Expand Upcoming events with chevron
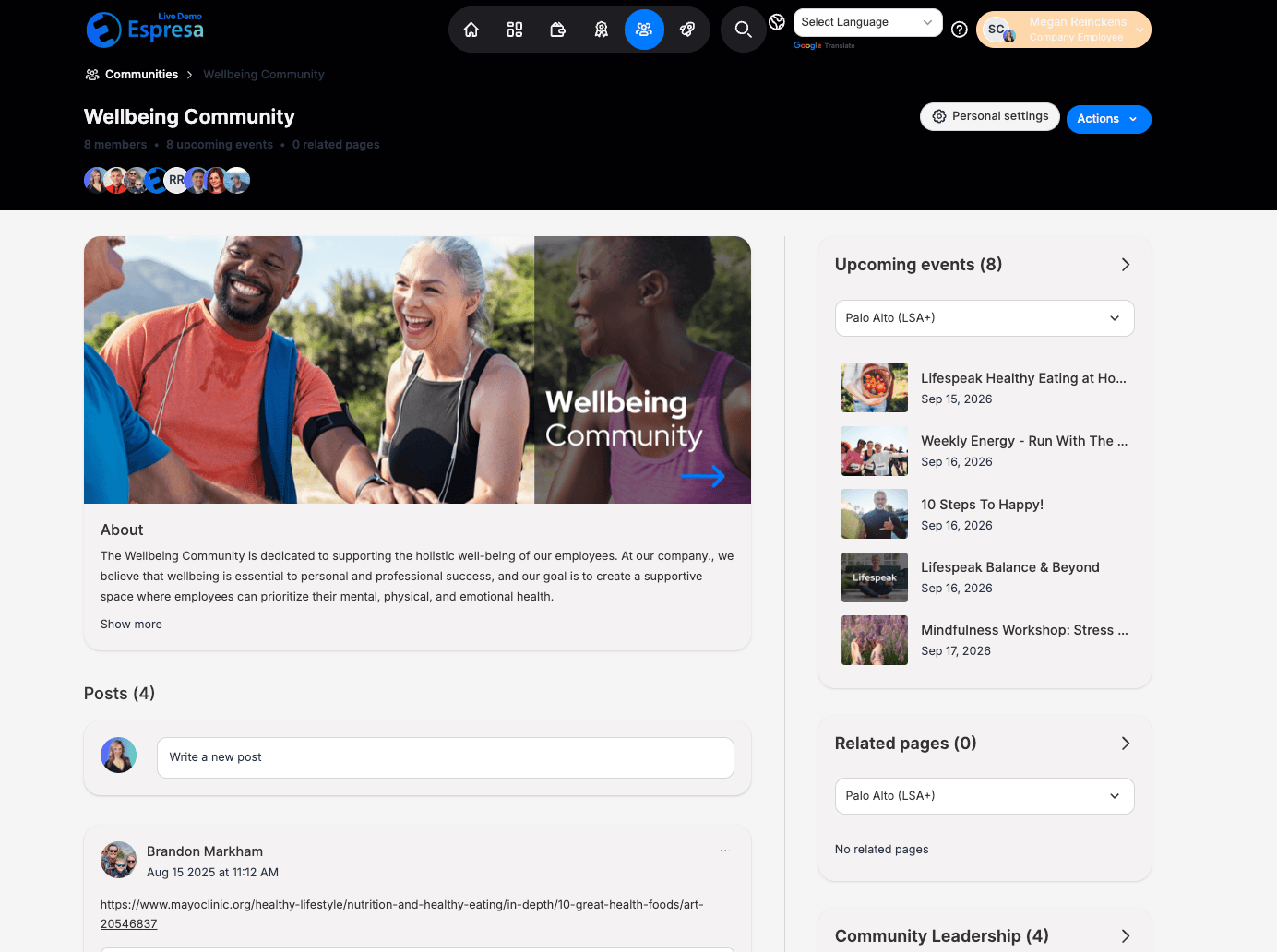The image size is (1277, 952). click(x=1125, y=265)
